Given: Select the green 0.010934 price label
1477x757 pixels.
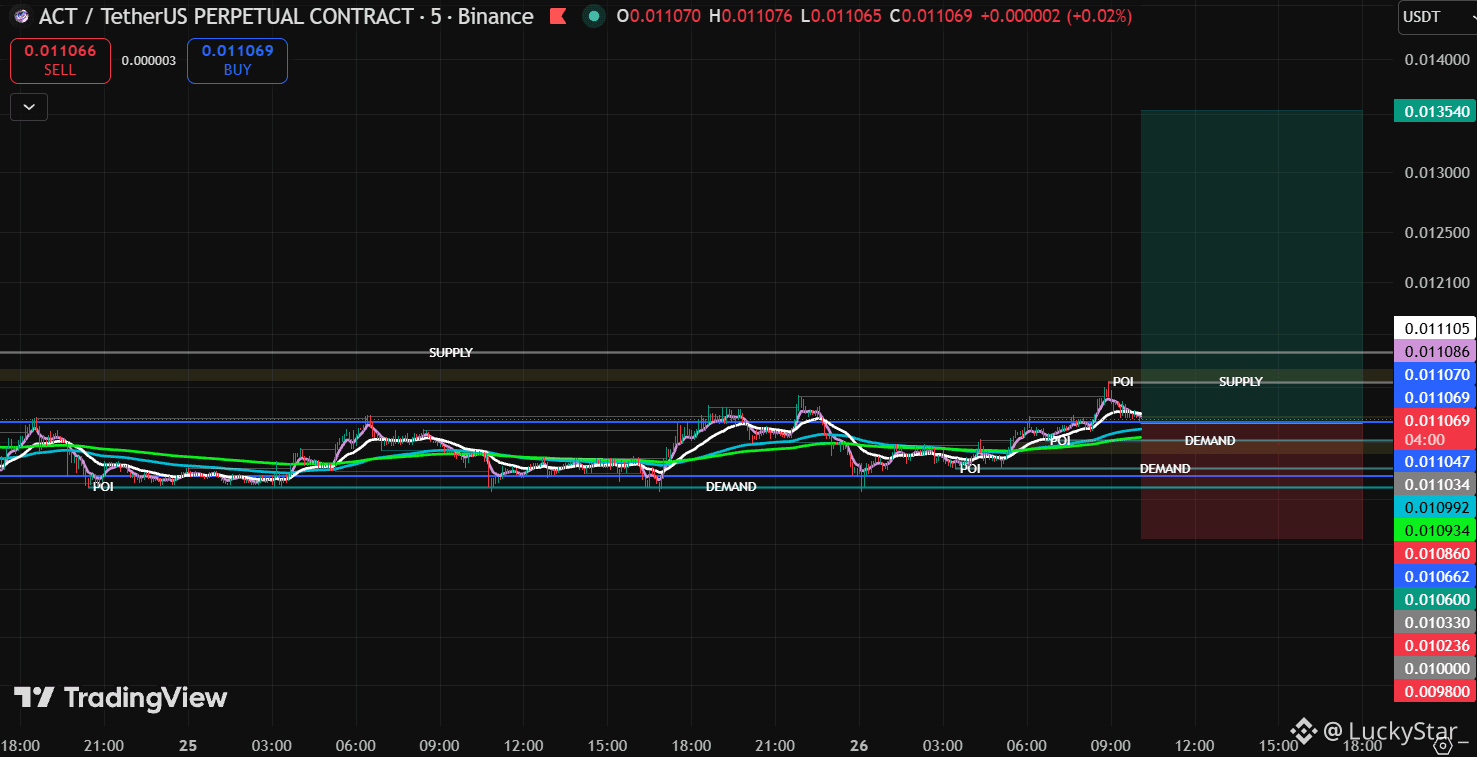Looking at the screenshot, I should 1435,530.
